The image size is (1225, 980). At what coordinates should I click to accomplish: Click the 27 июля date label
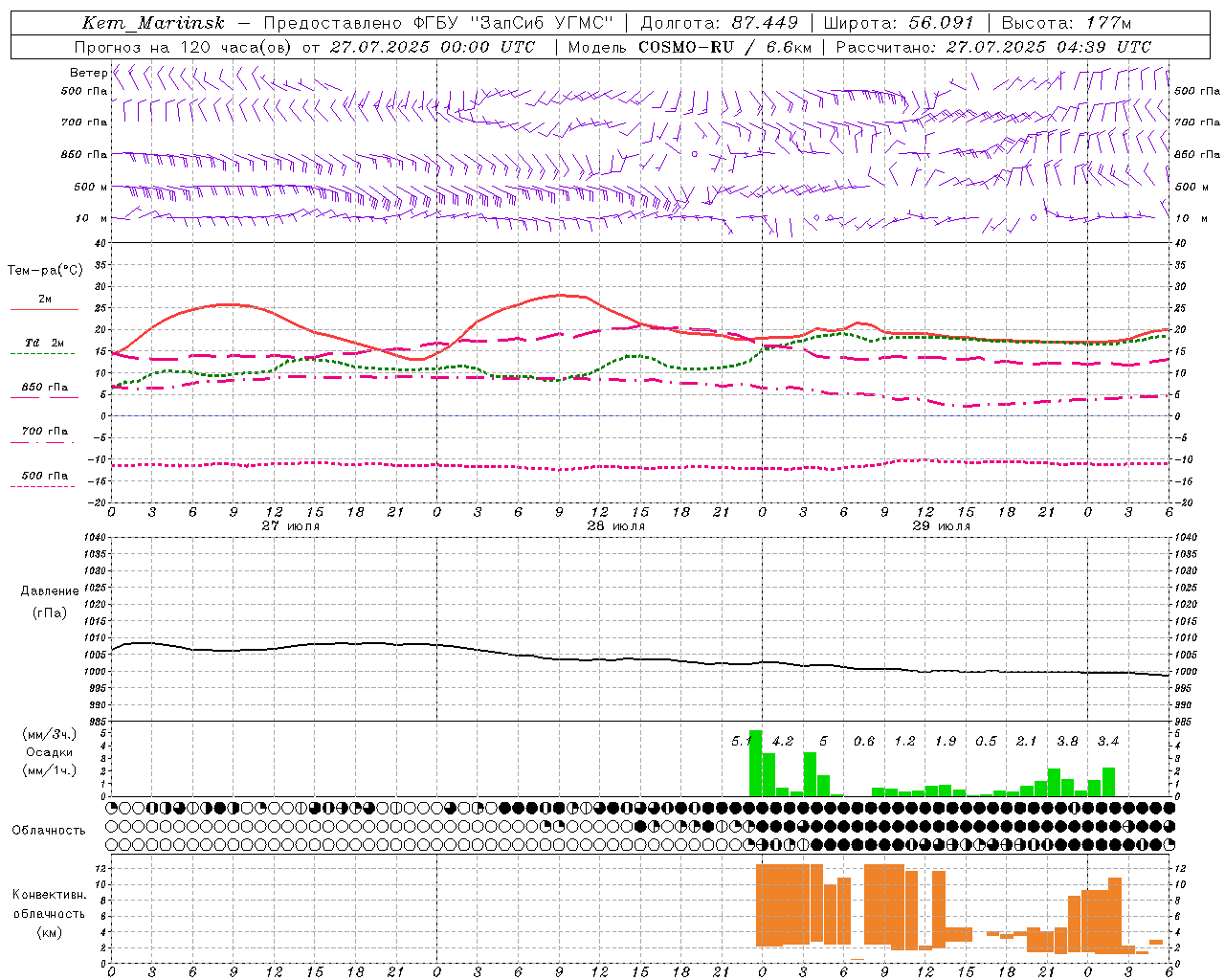pos(290,526)
